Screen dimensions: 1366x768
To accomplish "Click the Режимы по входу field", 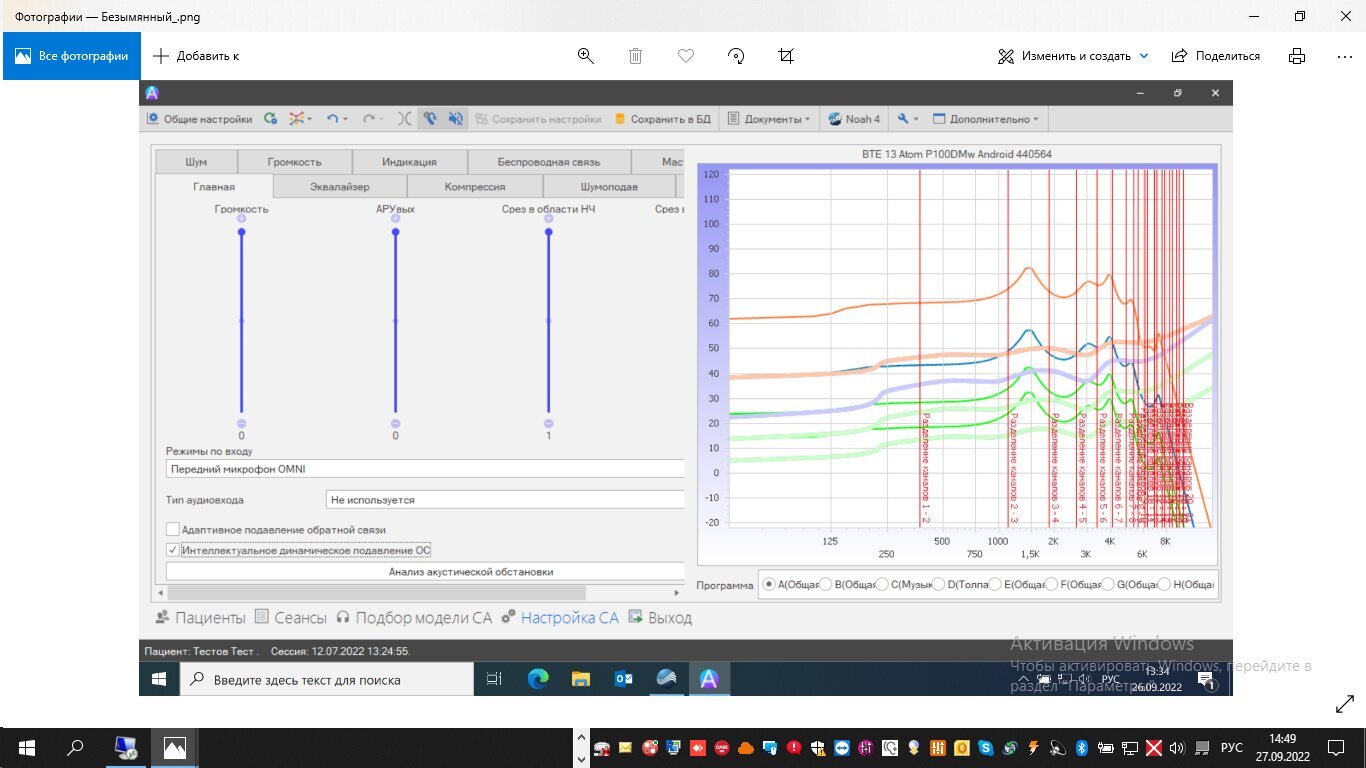I will click(425, 469).
